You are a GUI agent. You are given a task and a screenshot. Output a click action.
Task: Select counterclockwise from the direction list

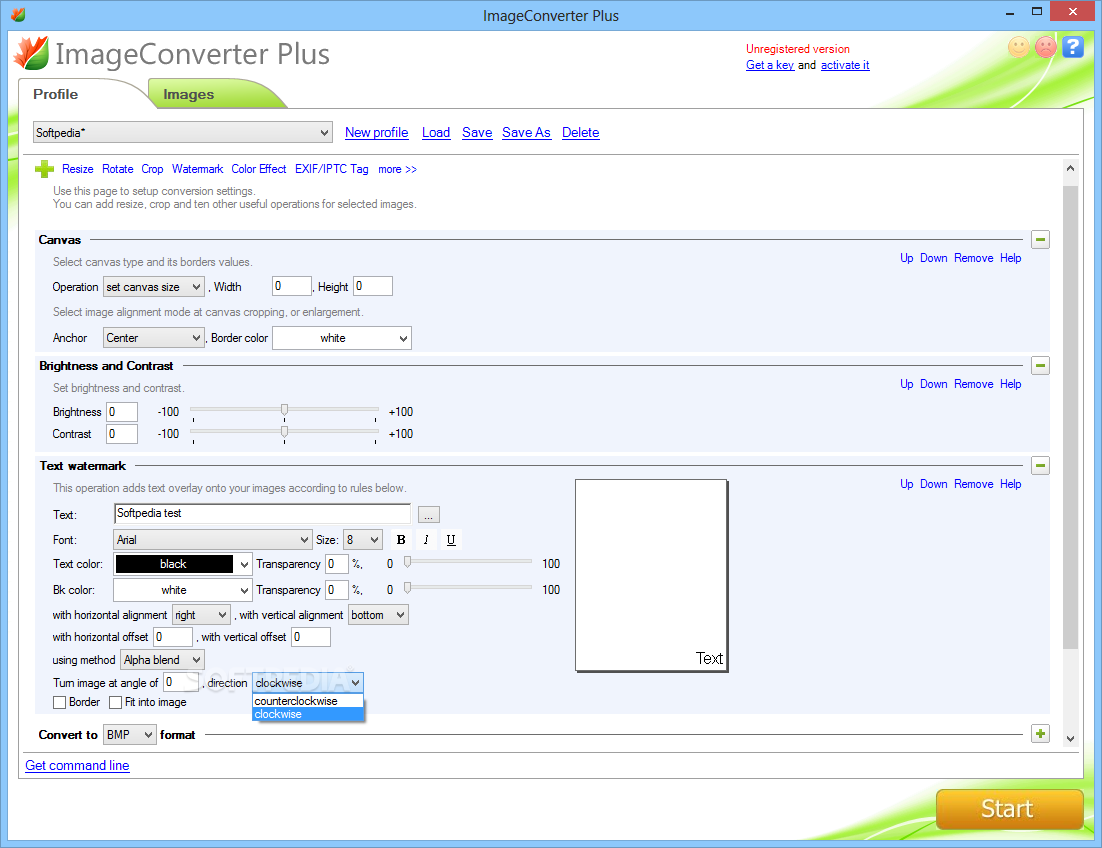(x=308, y=700)
